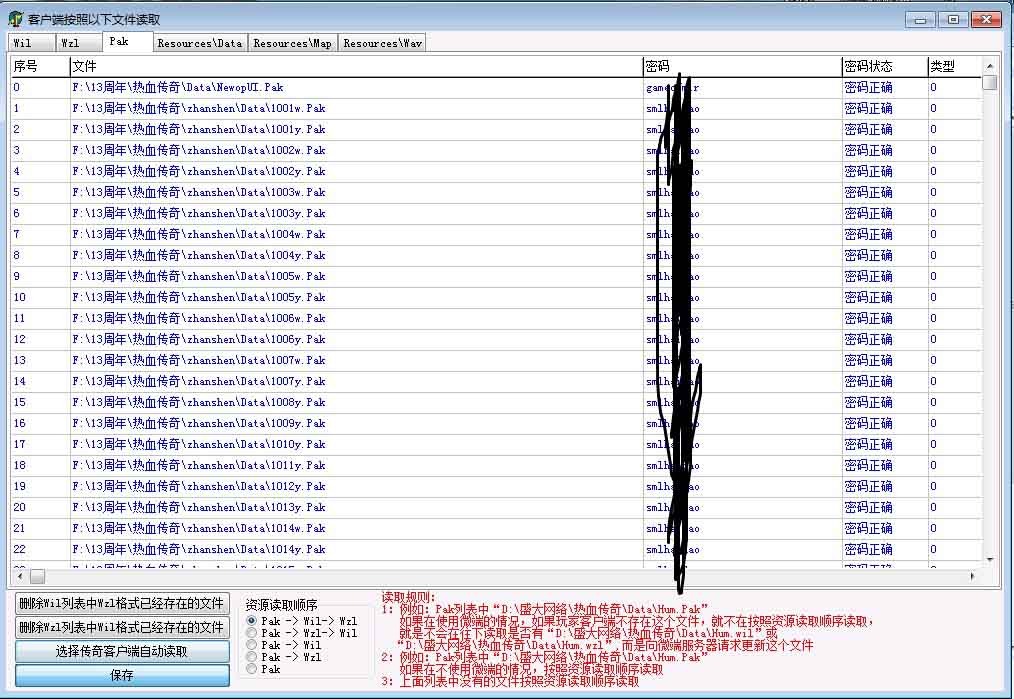Close the window
Image resolution: width=1014 pixels, height=699 pixels.
[986, 19]
